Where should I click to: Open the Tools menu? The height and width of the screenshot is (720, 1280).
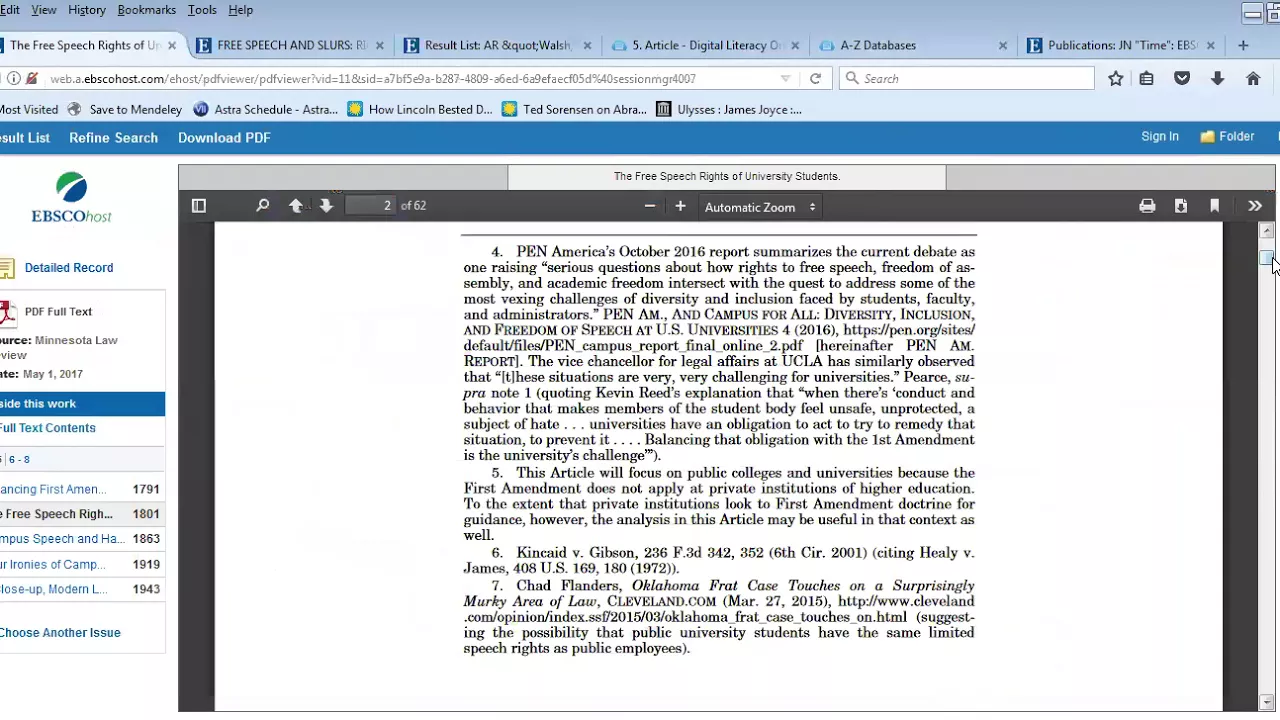click(202, 10)
